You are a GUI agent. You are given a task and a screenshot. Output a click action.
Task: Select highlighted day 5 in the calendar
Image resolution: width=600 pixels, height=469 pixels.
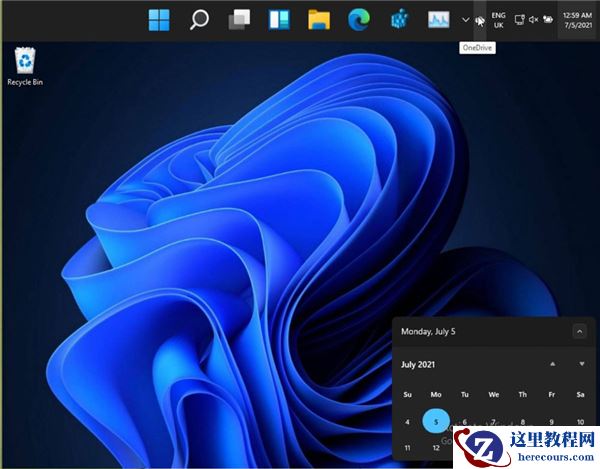pyautogui.click(x=436, y=422)
